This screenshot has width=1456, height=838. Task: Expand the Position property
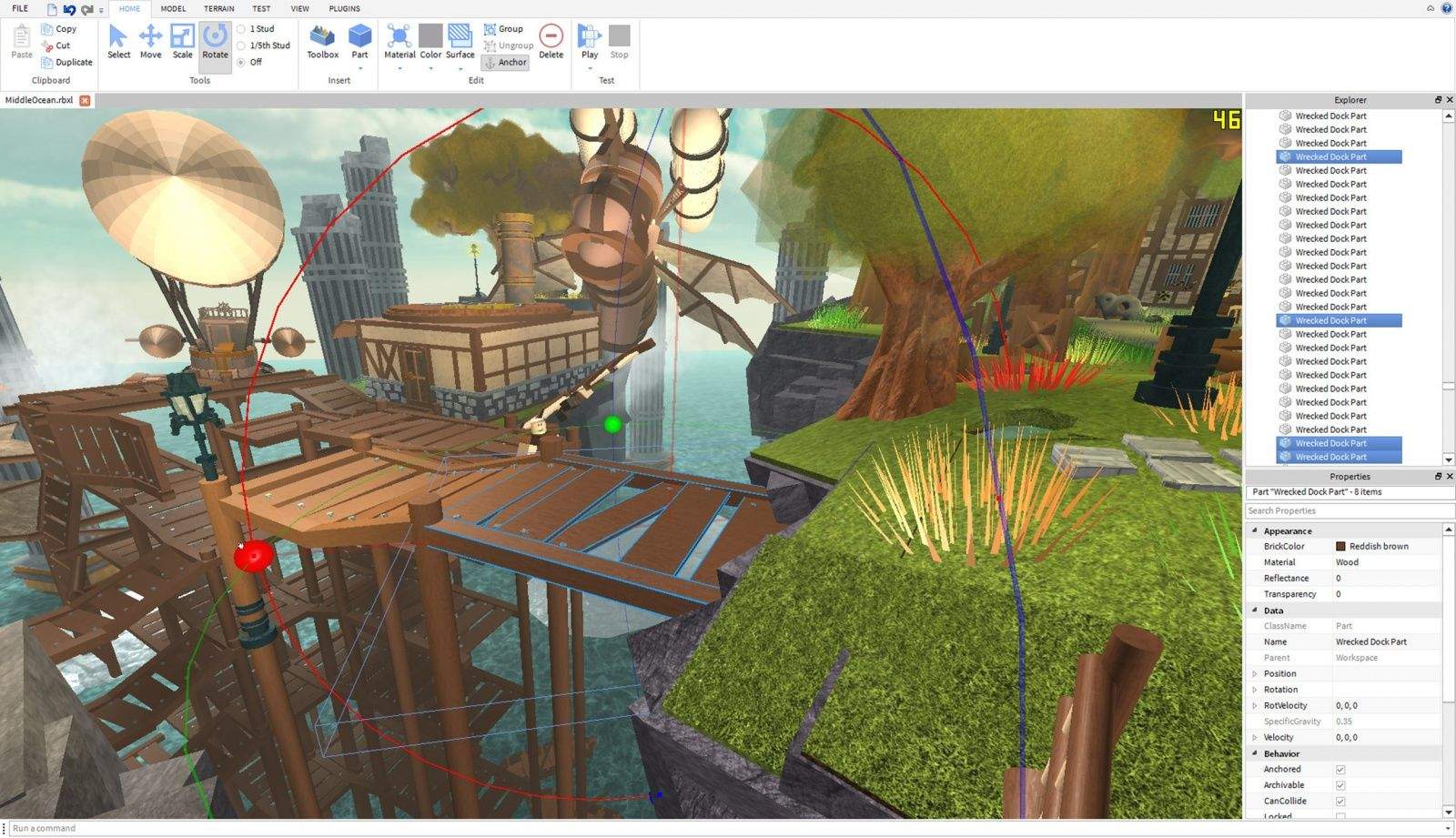(x=1255, y=674)
